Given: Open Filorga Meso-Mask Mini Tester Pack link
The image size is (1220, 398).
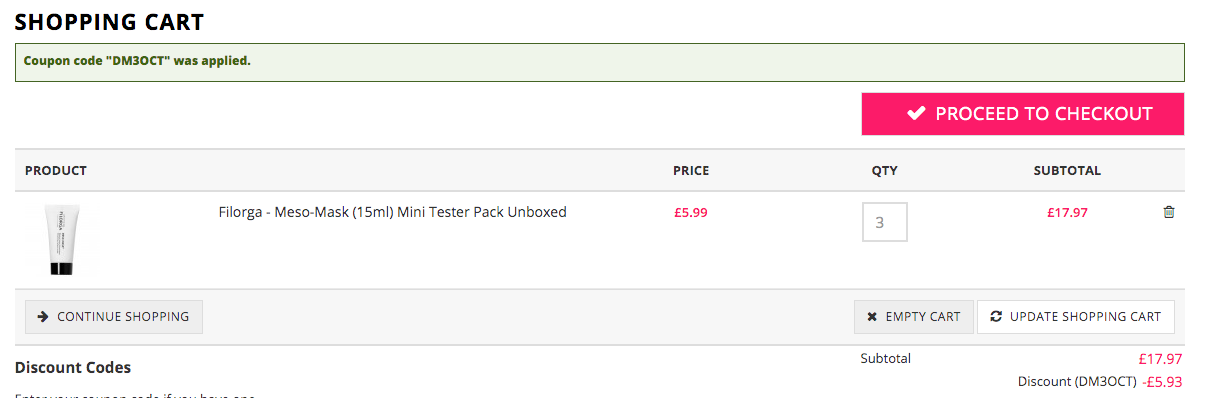Looking at the screenshot, I should click(392, 212).
